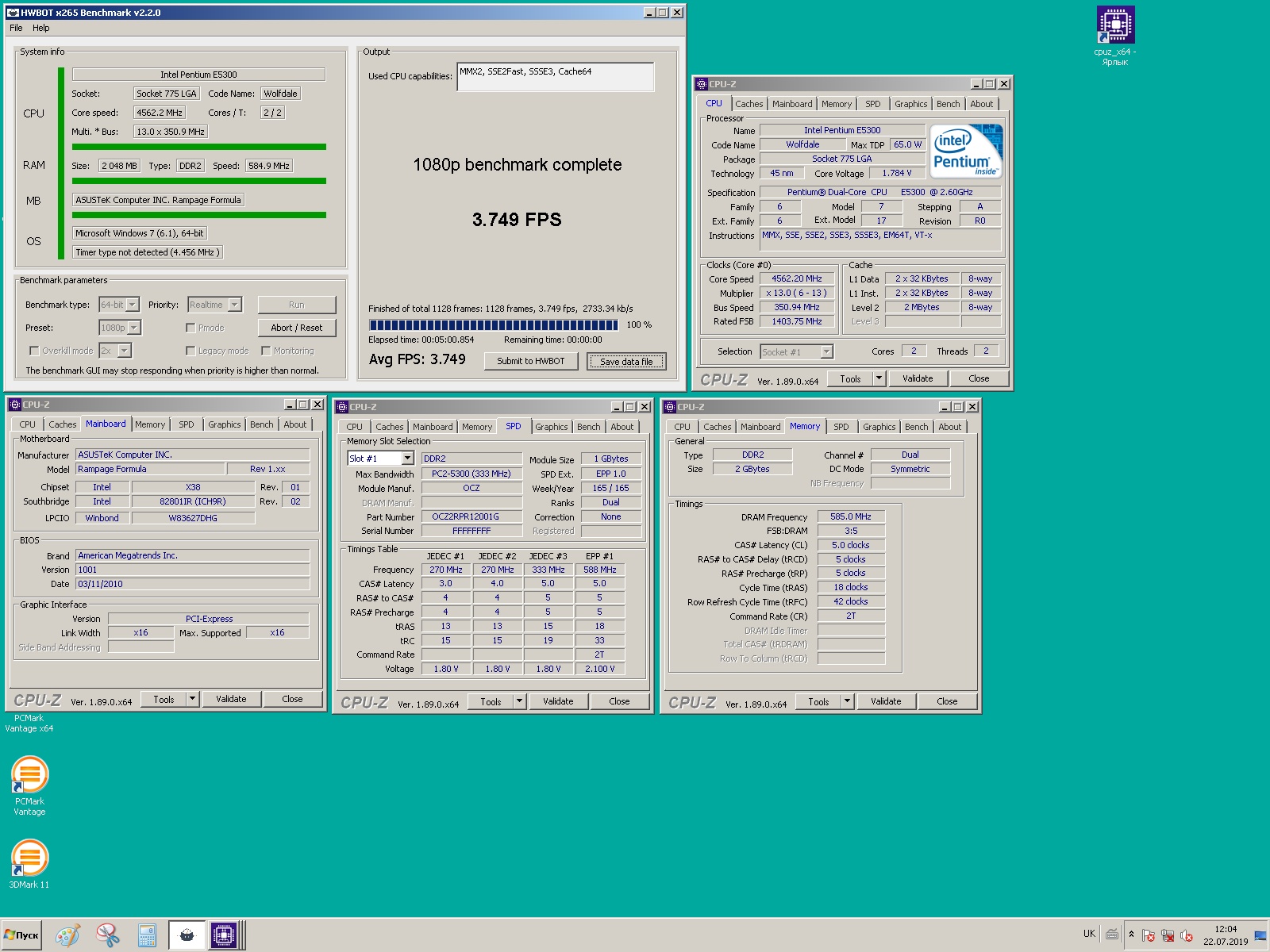Click the Part Number field OCZ2RPR12001G
This screenshot has height=952, width=1270.
471,516
